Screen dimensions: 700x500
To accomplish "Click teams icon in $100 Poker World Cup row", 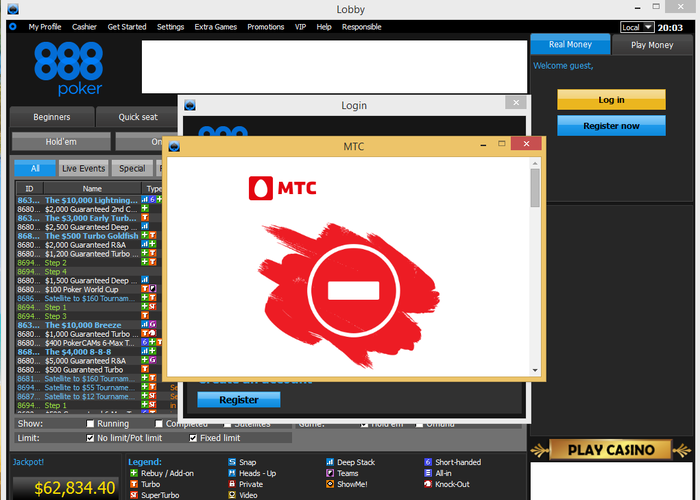I will 153,289.
